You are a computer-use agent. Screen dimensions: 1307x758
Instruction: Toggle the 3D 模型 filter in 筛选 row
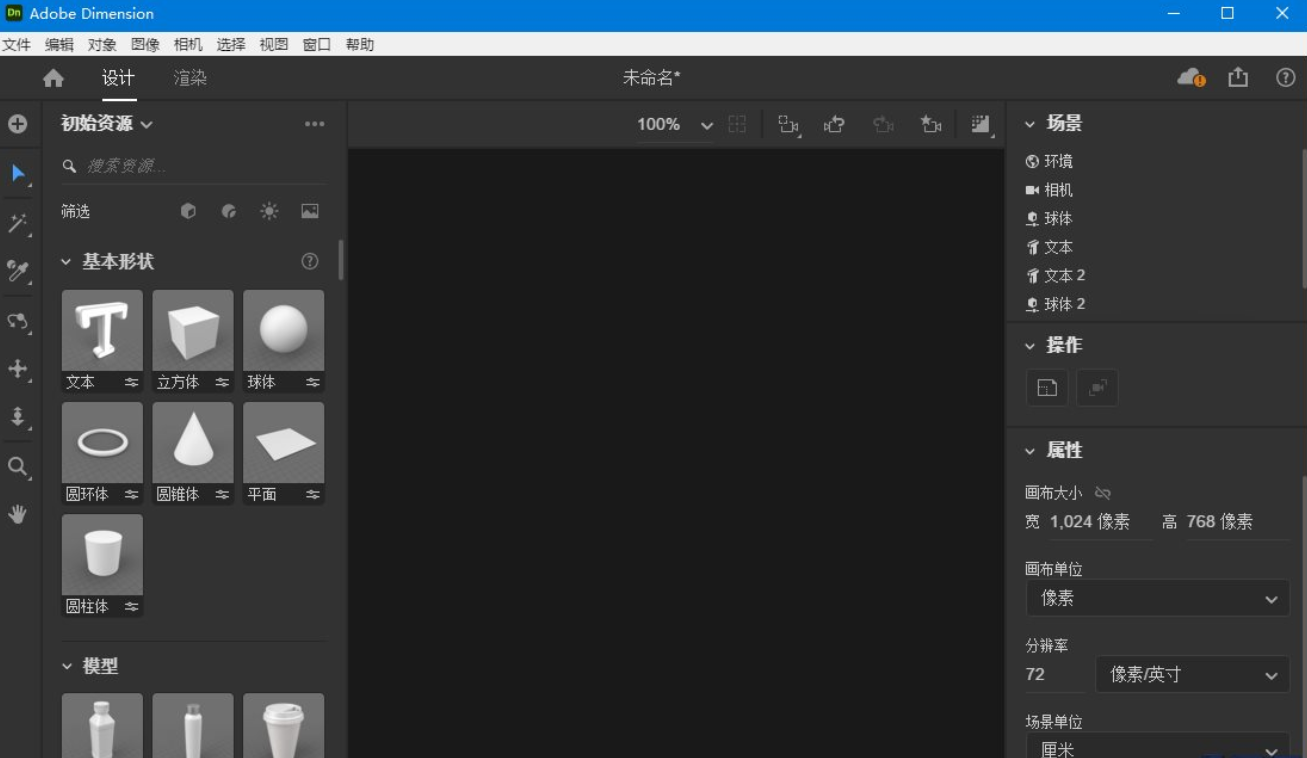(x=188, y=211)
